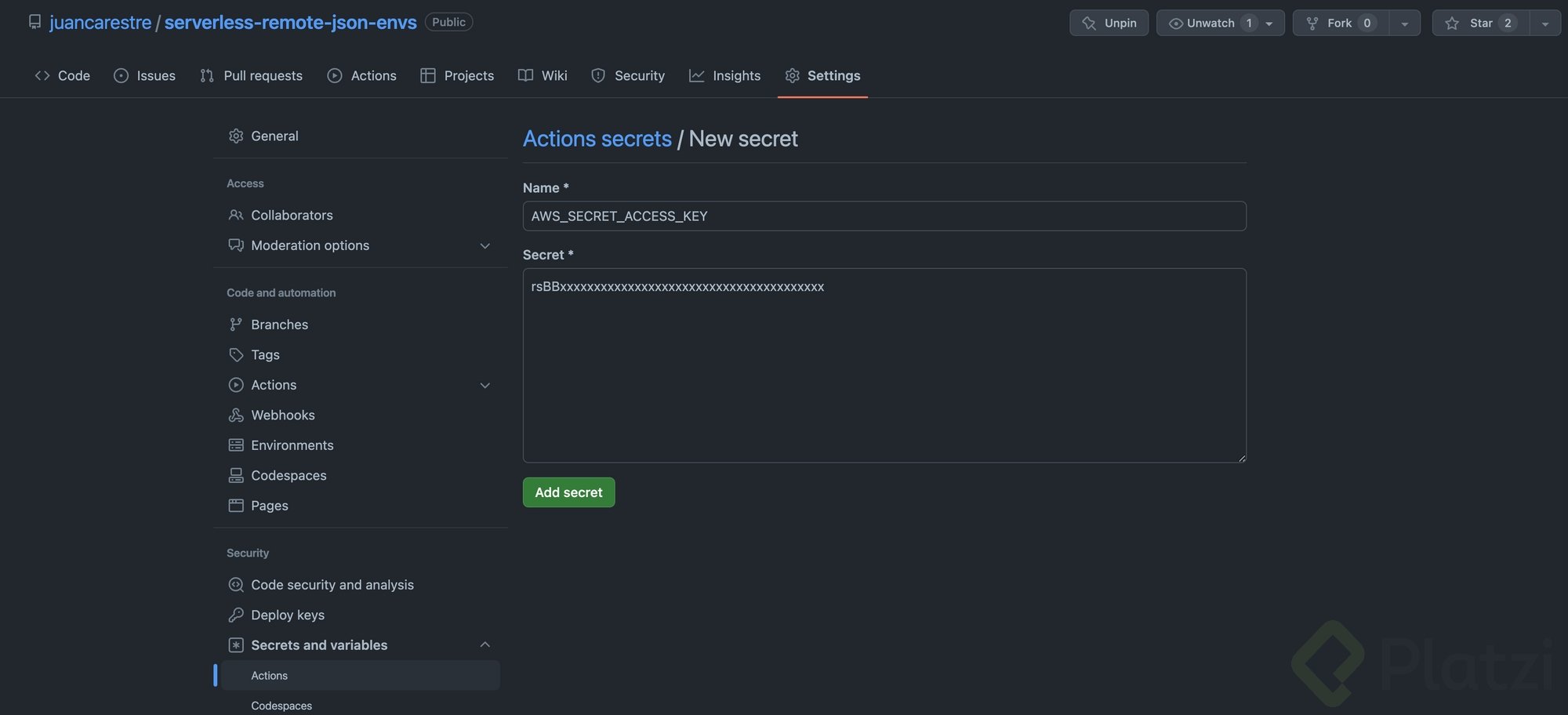
Task: Switch to the Pull requests tab
Action: [252, 75]
